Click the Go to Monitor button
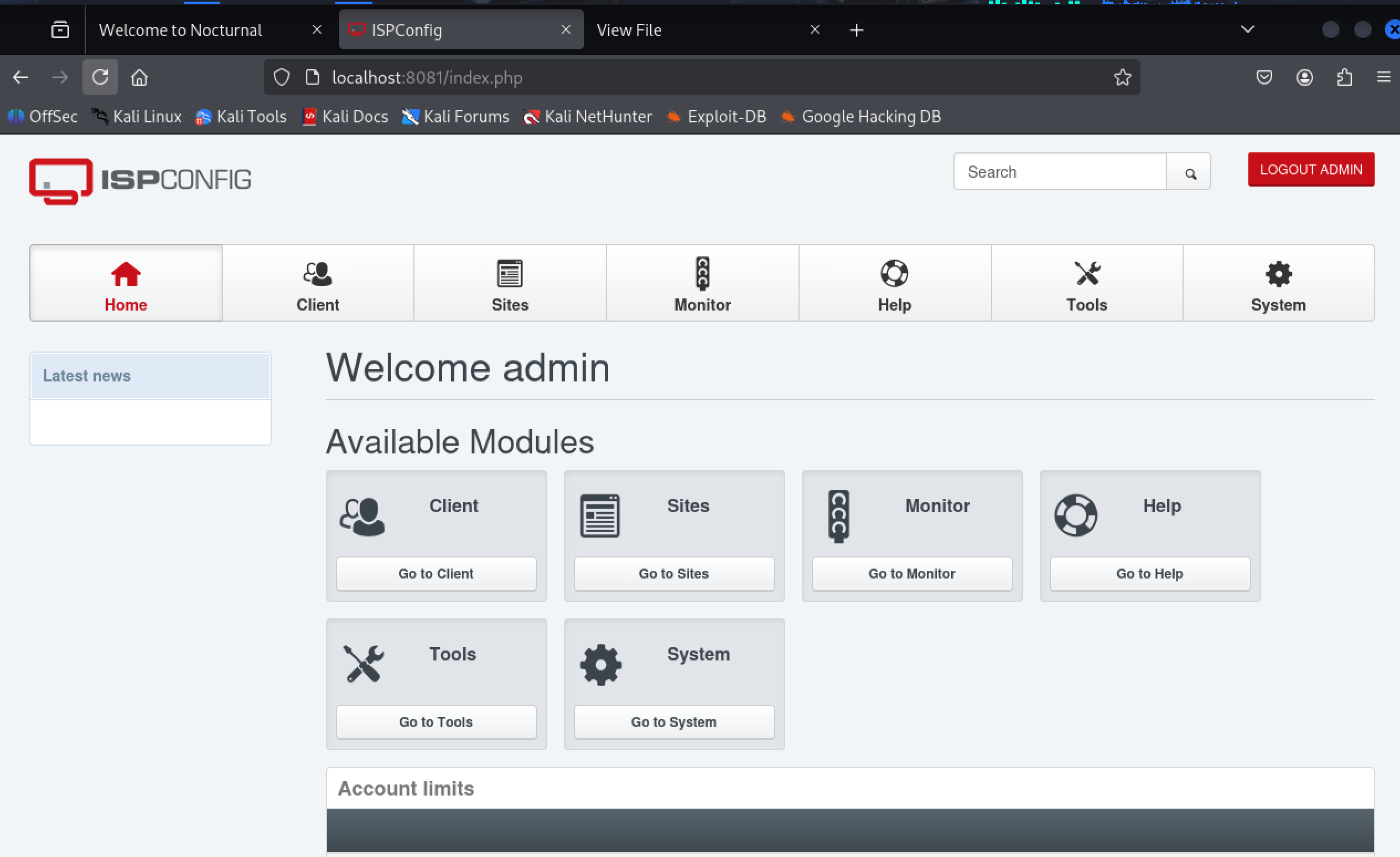Image resolution: width=1400 pixels, height=857 pixels. [x=912, y=574]
